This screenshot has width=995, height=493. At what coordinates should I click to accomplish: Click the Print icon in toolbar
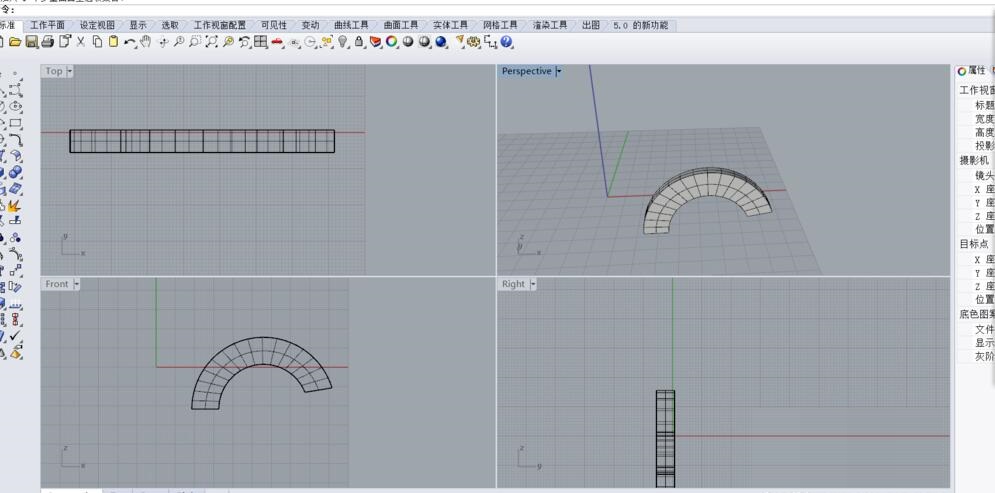[x=47, y=42]
